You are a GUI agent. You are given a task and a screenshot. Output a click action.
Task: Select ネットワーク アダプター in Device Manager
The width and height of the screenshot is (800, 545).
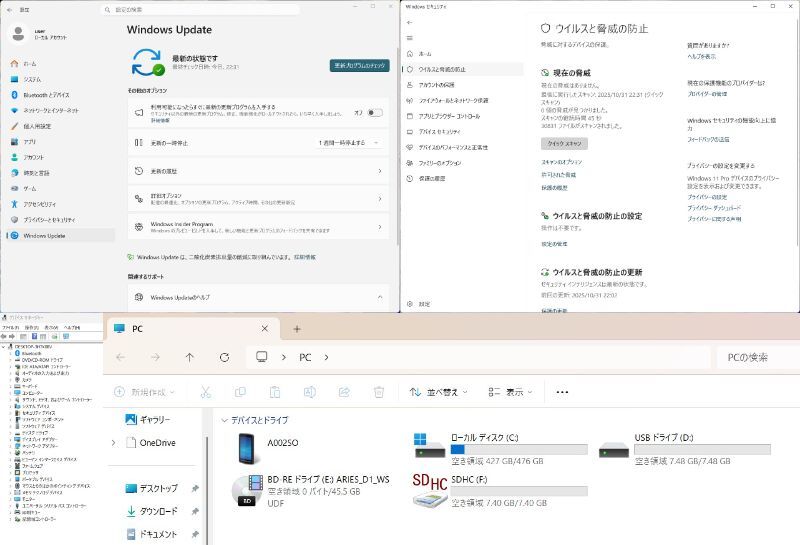click(x=36, y=446)
